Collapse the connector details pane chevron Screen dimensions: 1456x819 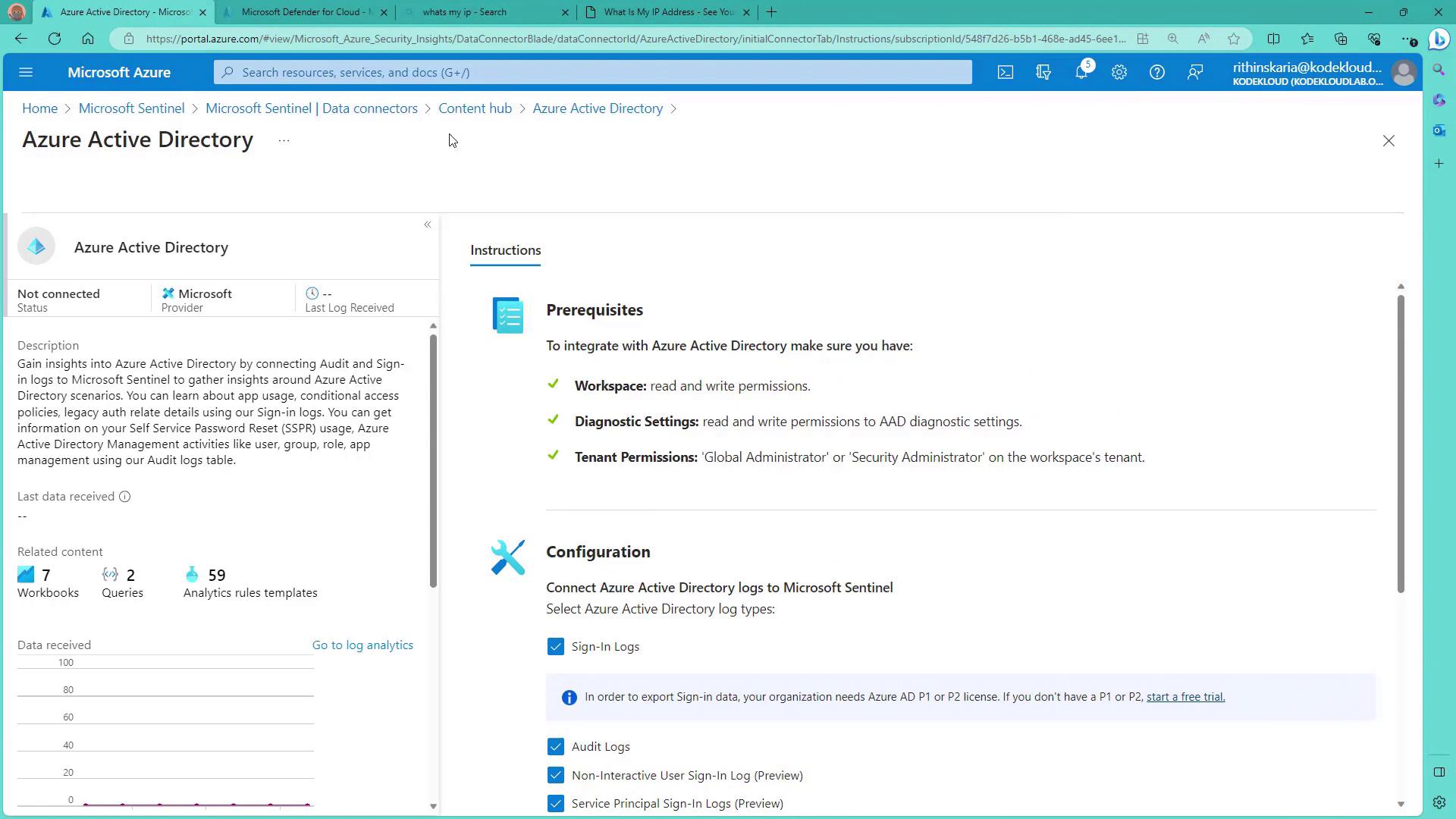point(428,224)
